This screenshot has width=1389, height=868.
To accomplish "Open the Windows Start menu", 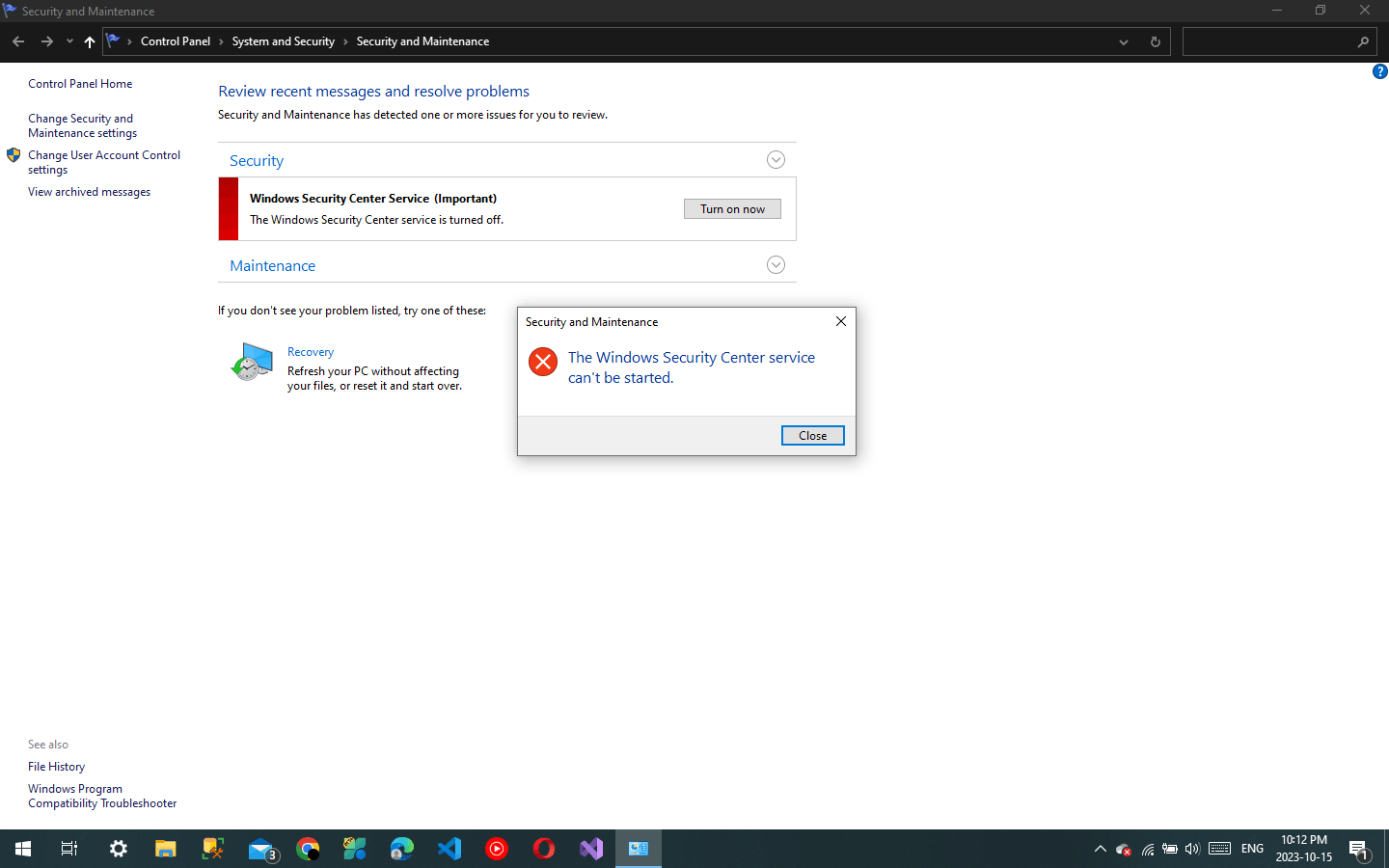I will (x=23, y=849).
